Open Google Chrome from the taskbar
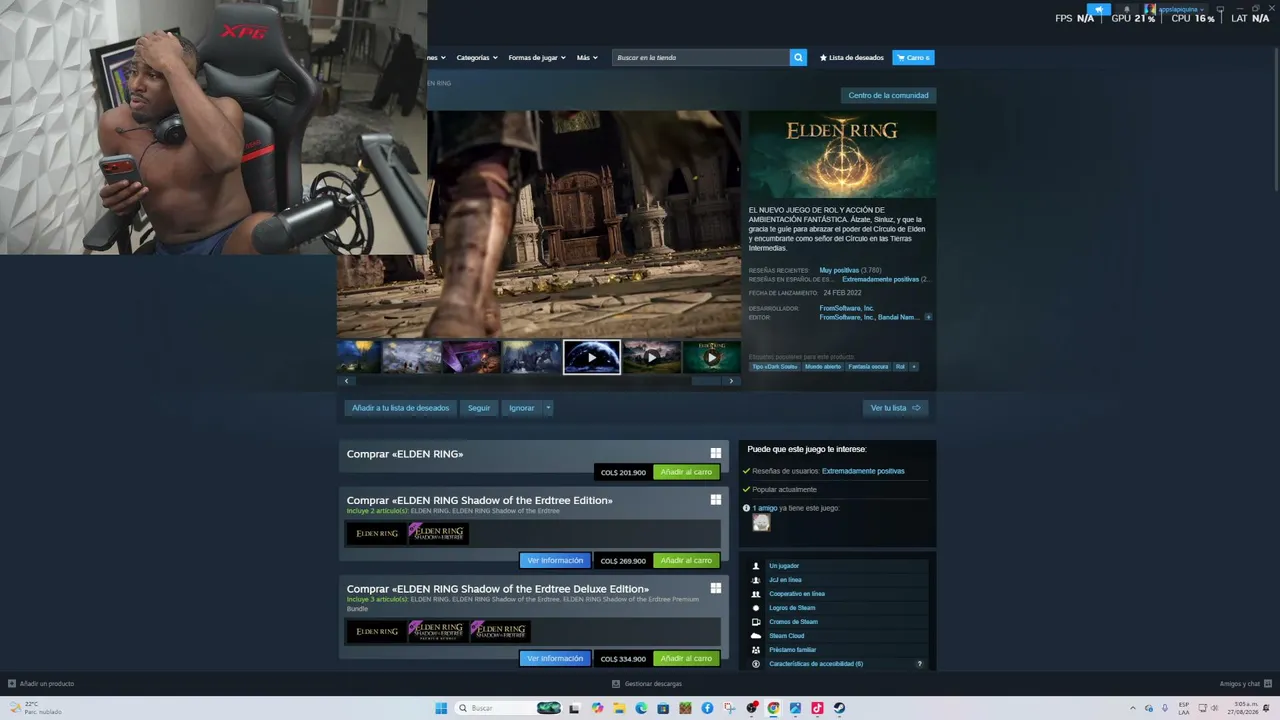Viewport: 1280px width, 720px height. (x=773, y=708)
